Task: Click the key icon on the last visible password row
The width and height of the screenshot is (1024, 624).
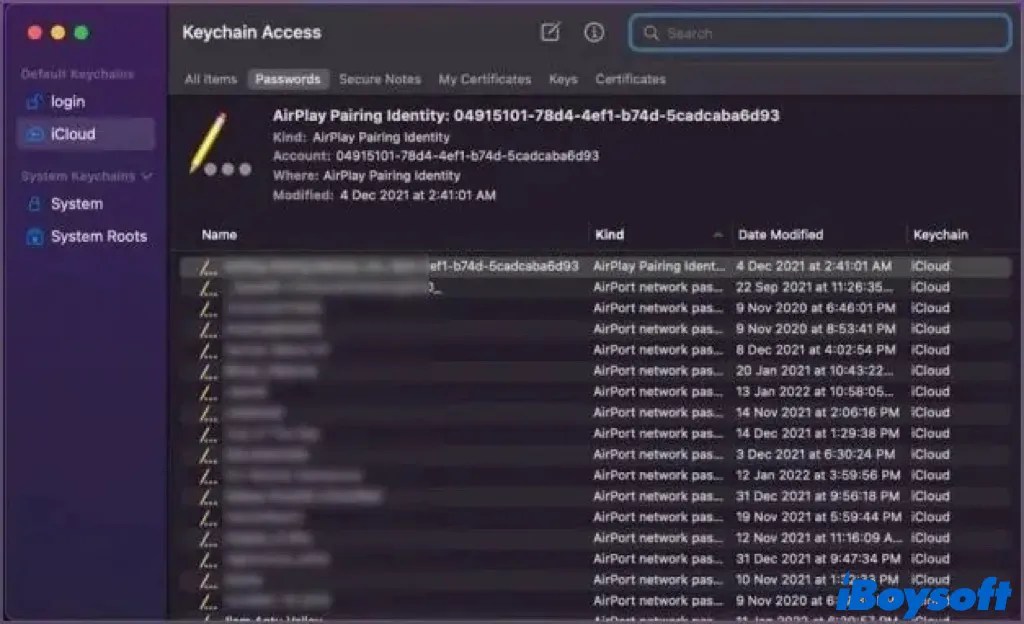Action: 205,600
